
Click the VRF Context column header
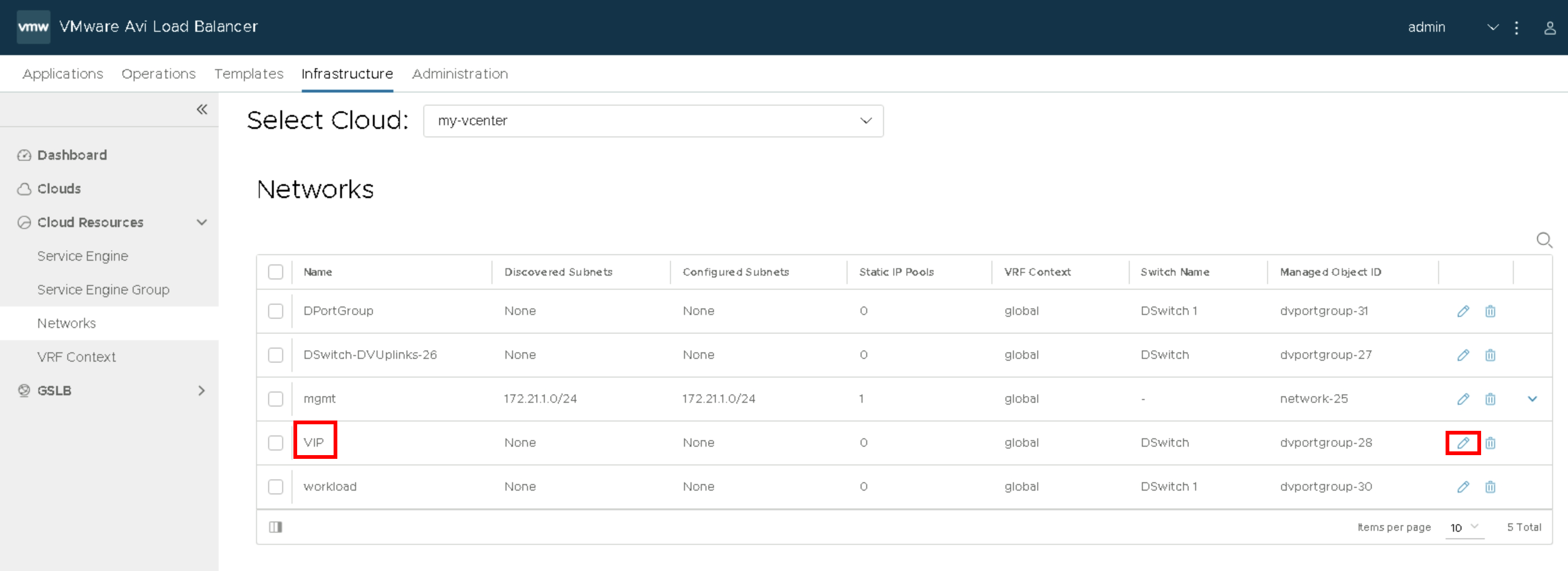[x=1037, y=272]
